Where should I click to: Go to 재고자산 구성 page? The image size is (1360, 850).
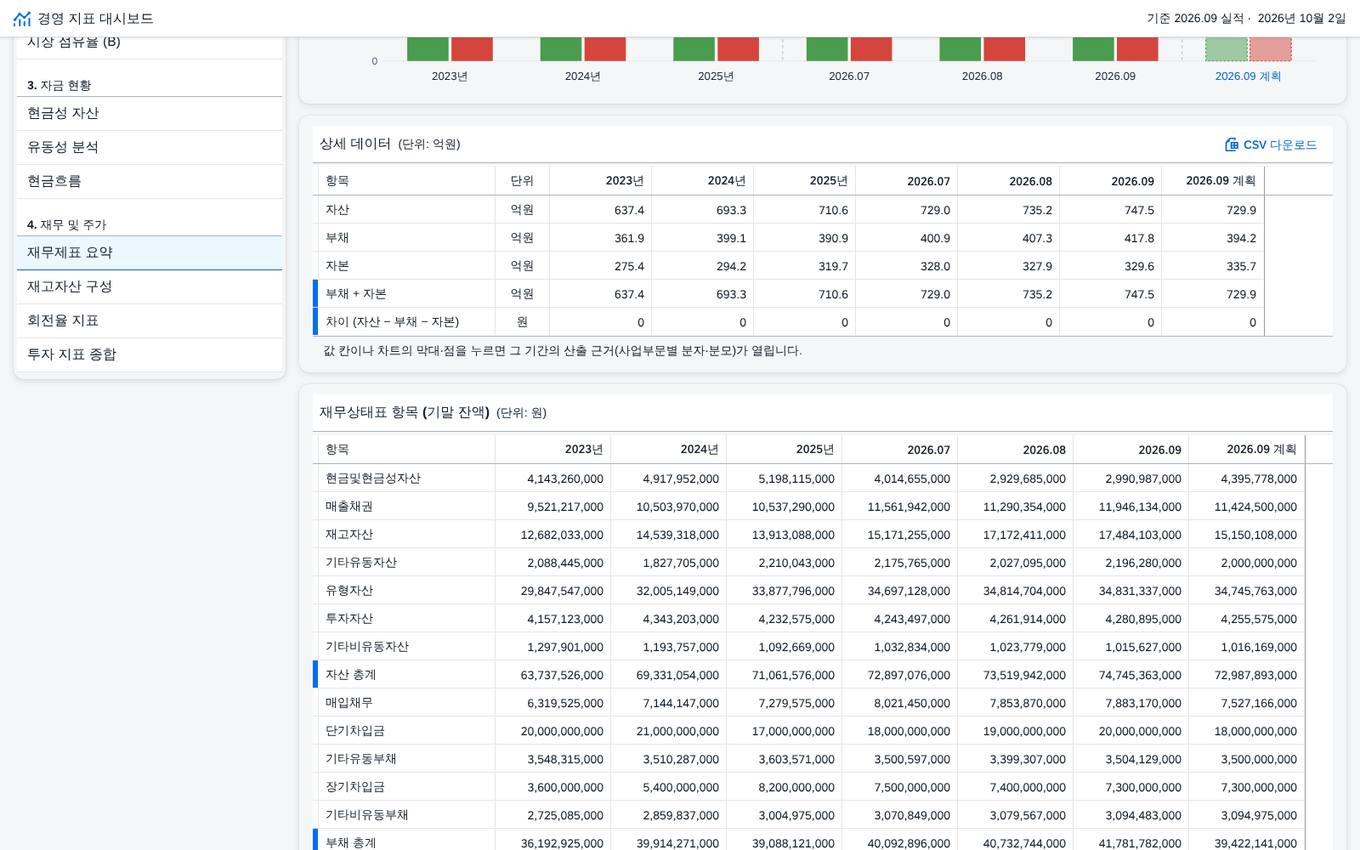(x=150, y=287)
